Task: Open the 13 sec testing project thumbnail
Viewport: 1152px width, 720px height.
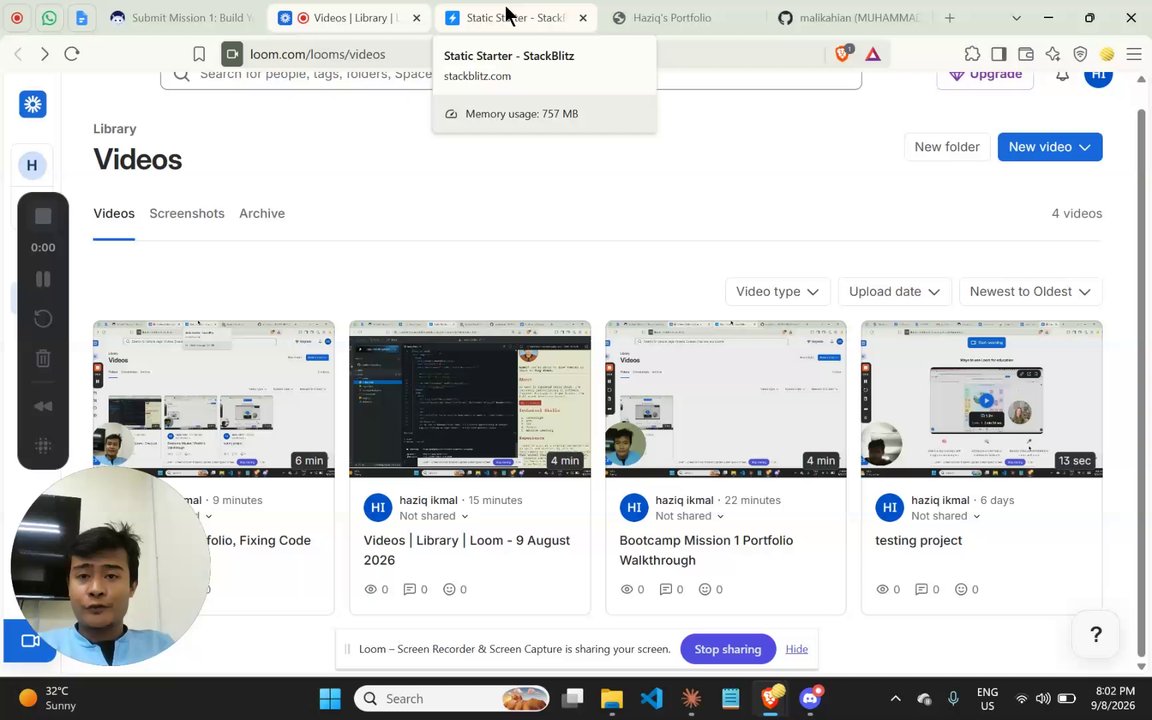Action: (982, 399)
